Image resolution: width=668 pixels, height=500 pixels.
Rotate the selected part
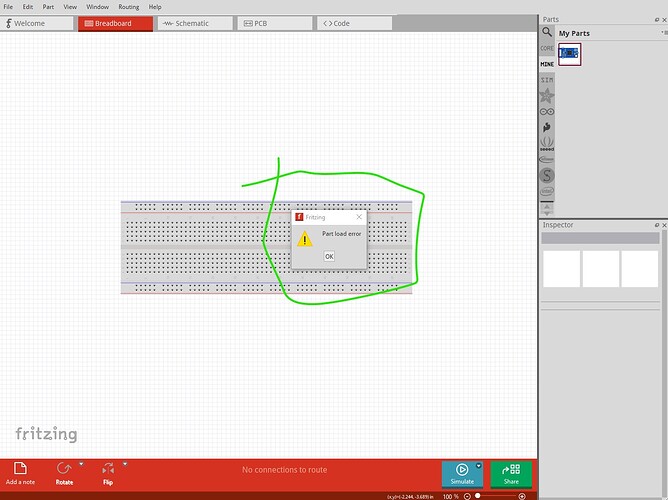pyautogui.click(x=64, y=468)
